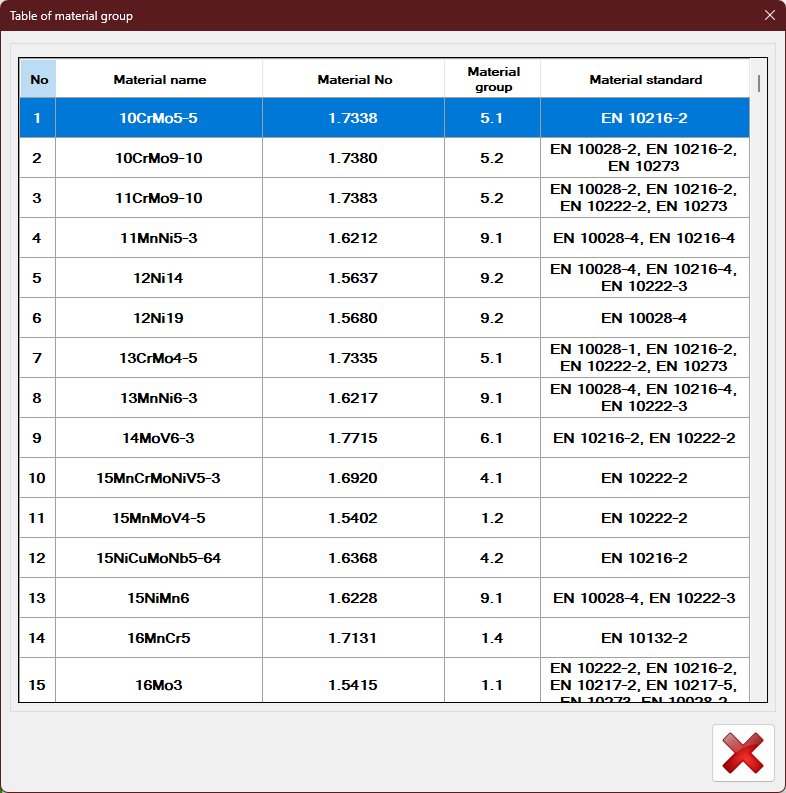This screenshot has width=786, height=793.
Task: Select material number 1.5680 cell
Action: (353, 318)
